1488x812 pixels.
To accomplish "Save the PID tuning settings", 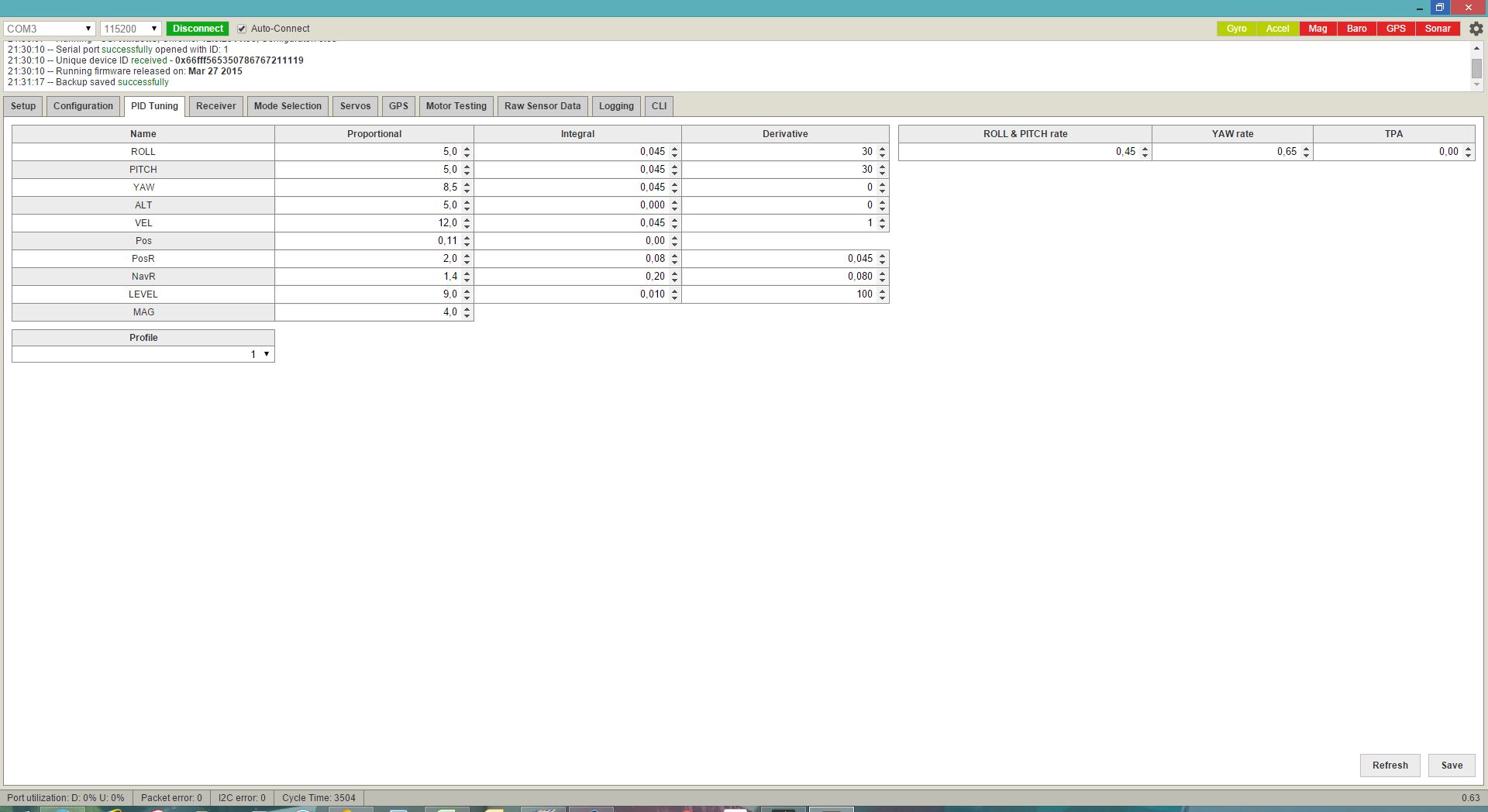I will pos(1452,766).
